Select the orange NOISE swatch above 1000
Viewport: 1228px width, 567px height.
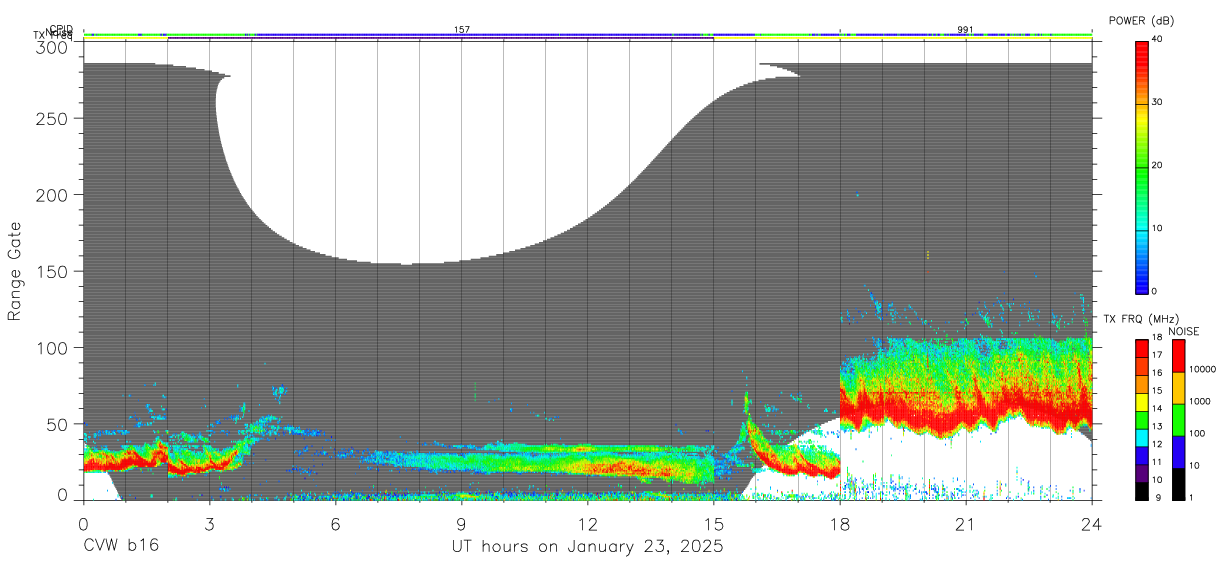tap(1178, 387)
